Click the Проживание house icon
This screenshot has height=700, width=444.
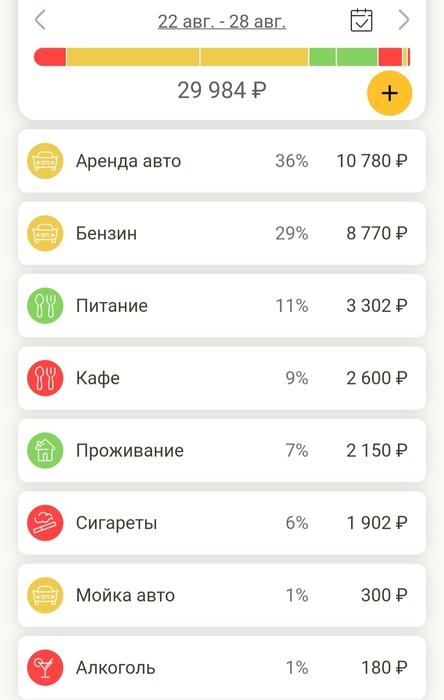45,450
